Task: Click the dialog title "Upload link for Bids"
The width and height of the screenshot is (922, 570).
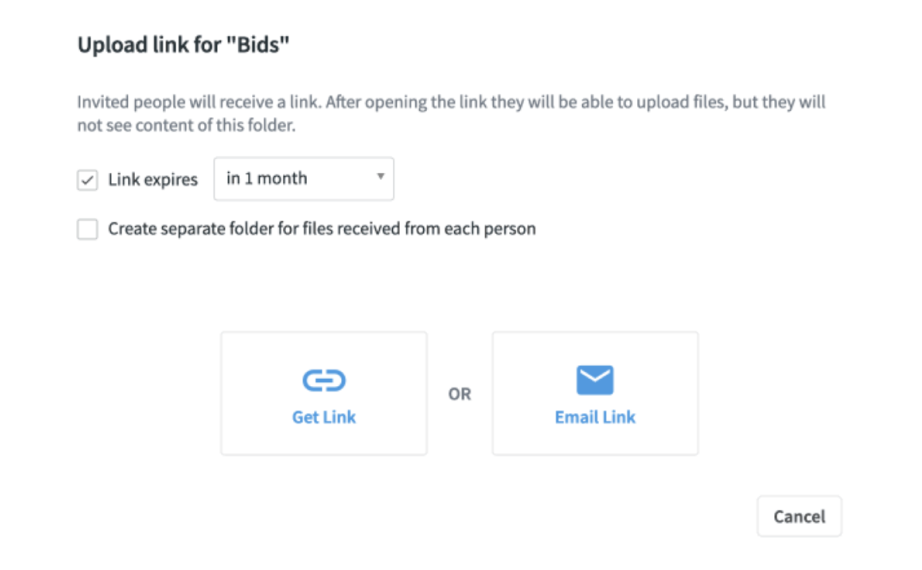Action: [x=183, y=44]
